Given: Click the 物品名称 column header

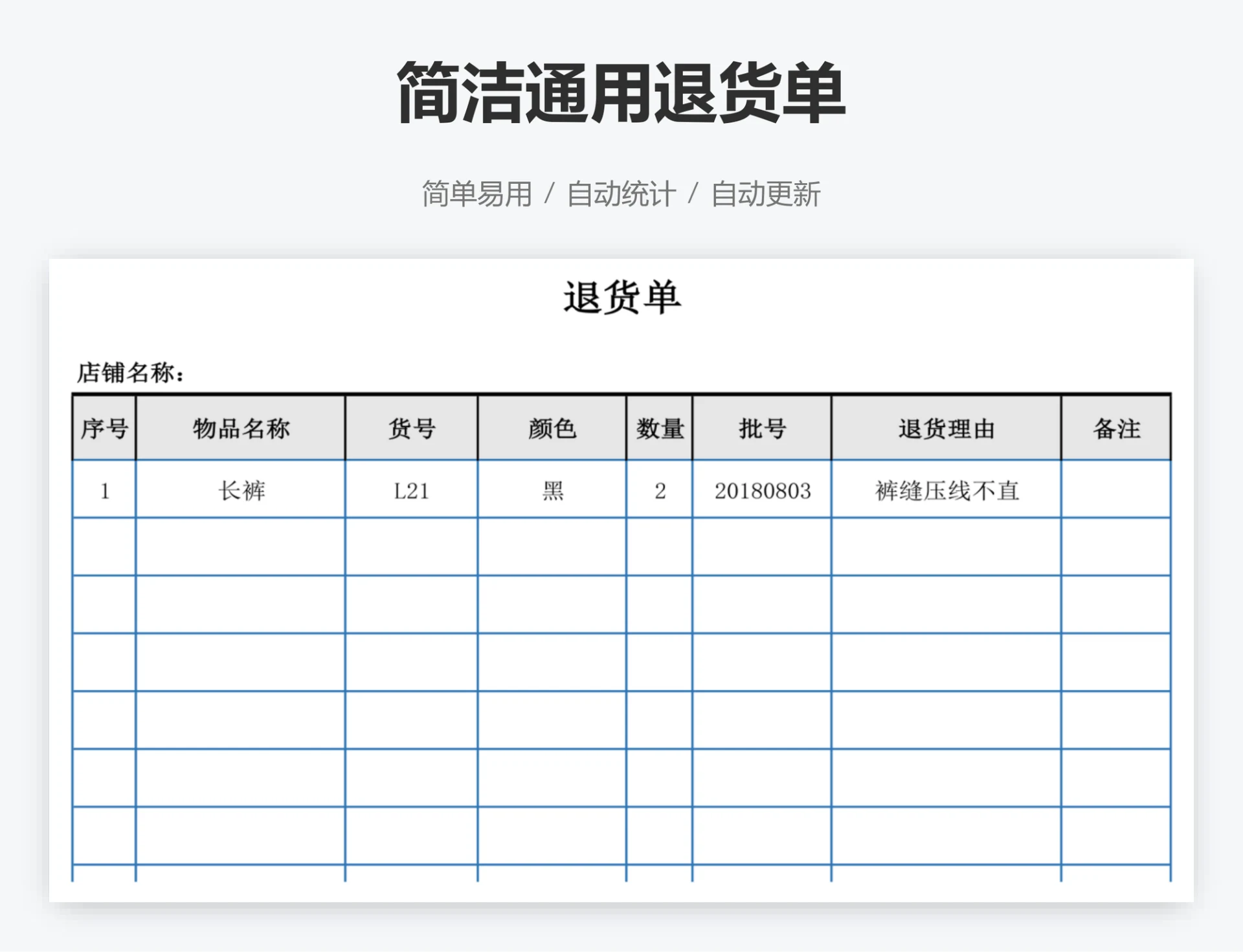Looking at the screenshot, I should [x=241, y=428].
